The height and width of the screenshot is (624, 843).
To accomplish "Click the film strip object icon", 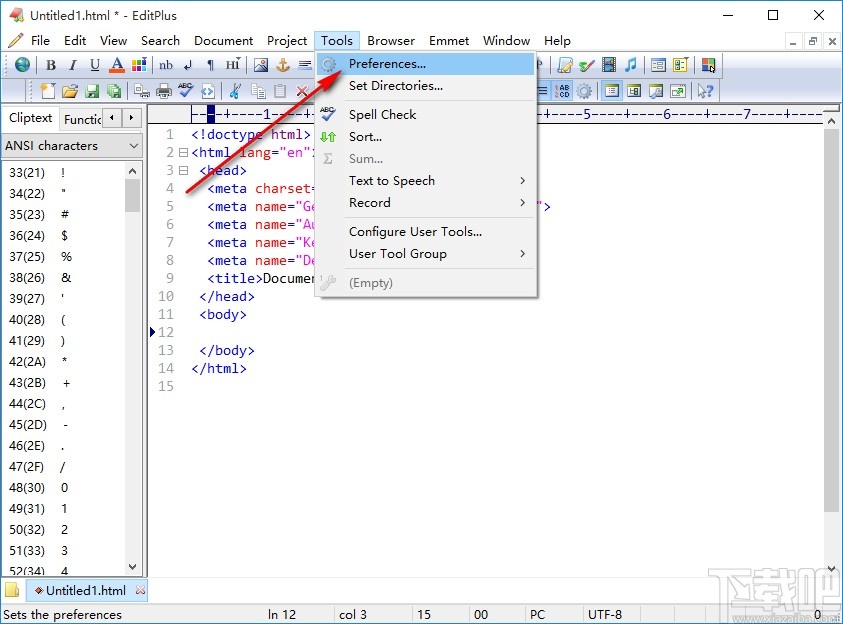I will [609, 65].
